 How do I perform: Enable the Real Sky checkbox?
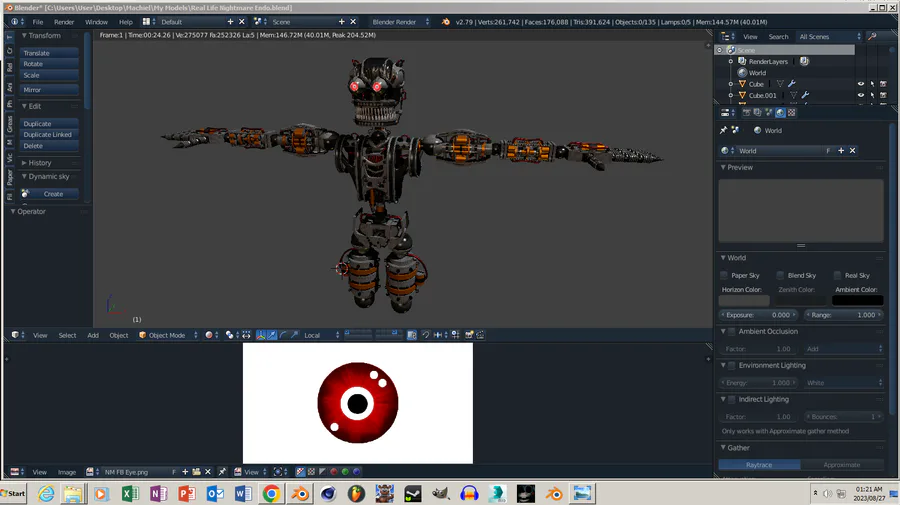point(837,275)
